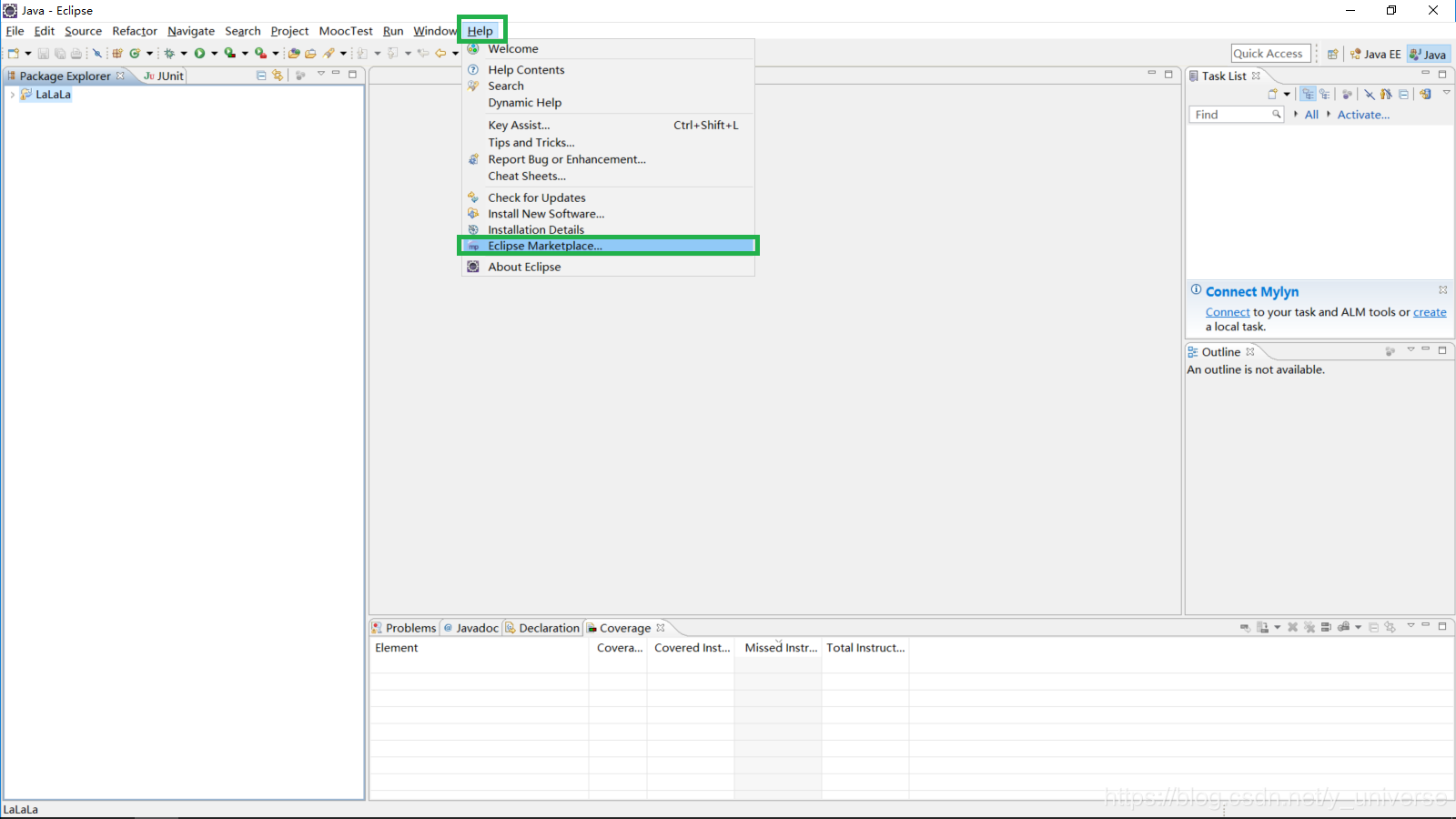This screenshot has width=1456, height=819.
Task: Click the Back navigation yellow arrow icon
Action: coord(440,54)
